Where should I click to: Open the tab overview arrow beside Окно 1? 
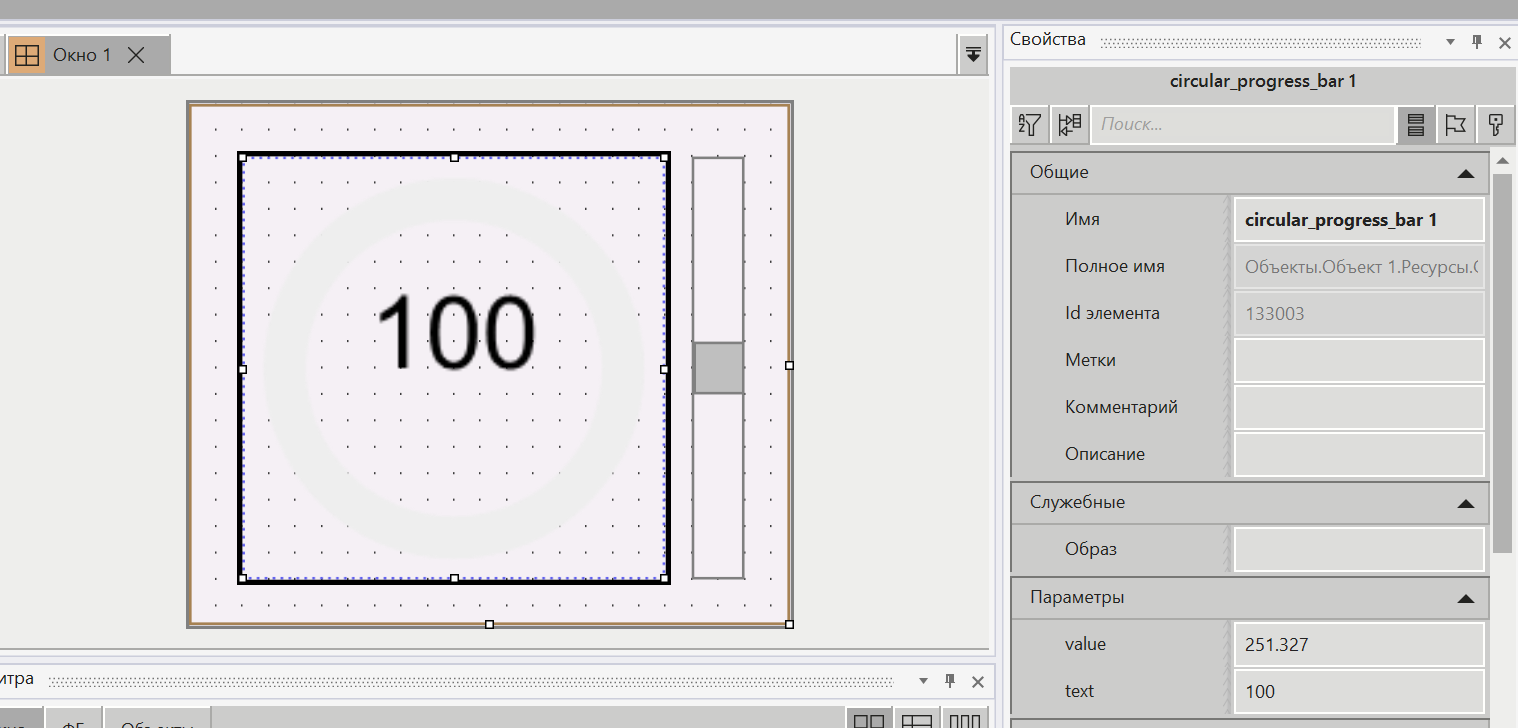click(972, 55)
